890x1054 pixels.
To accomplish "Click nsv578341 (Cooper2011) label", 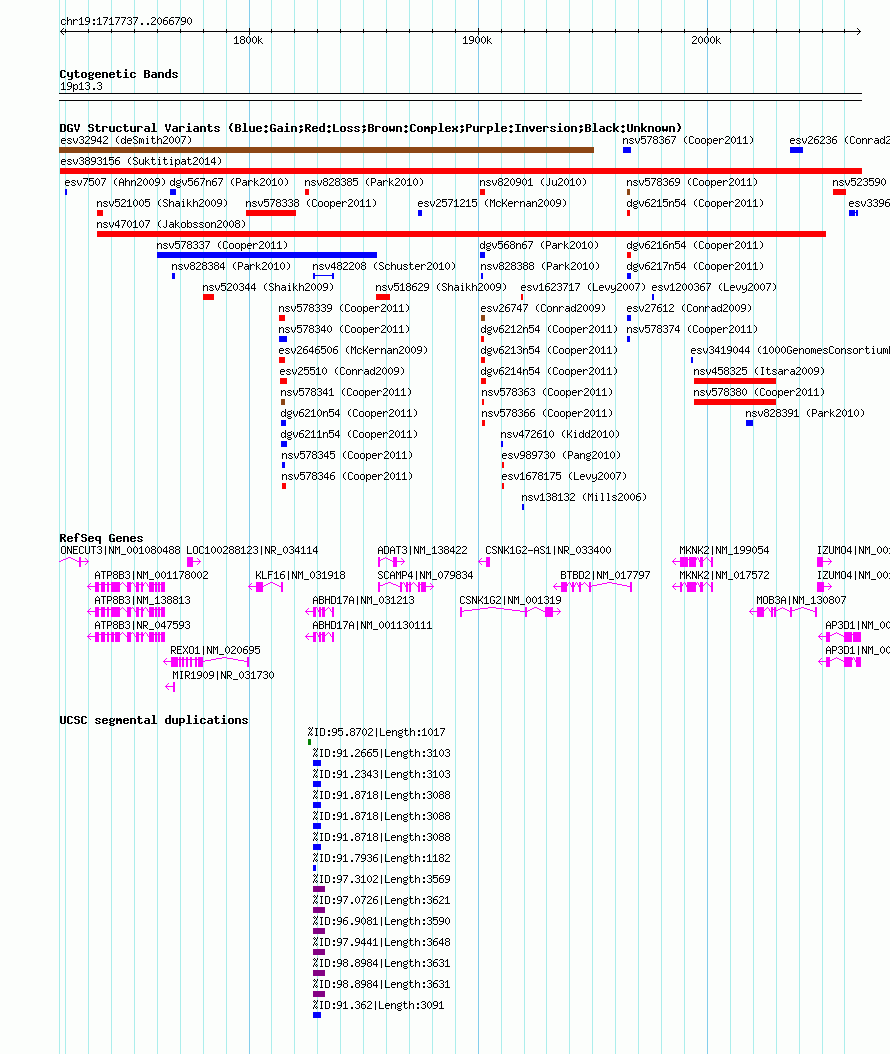I will [x=346, y=392].
